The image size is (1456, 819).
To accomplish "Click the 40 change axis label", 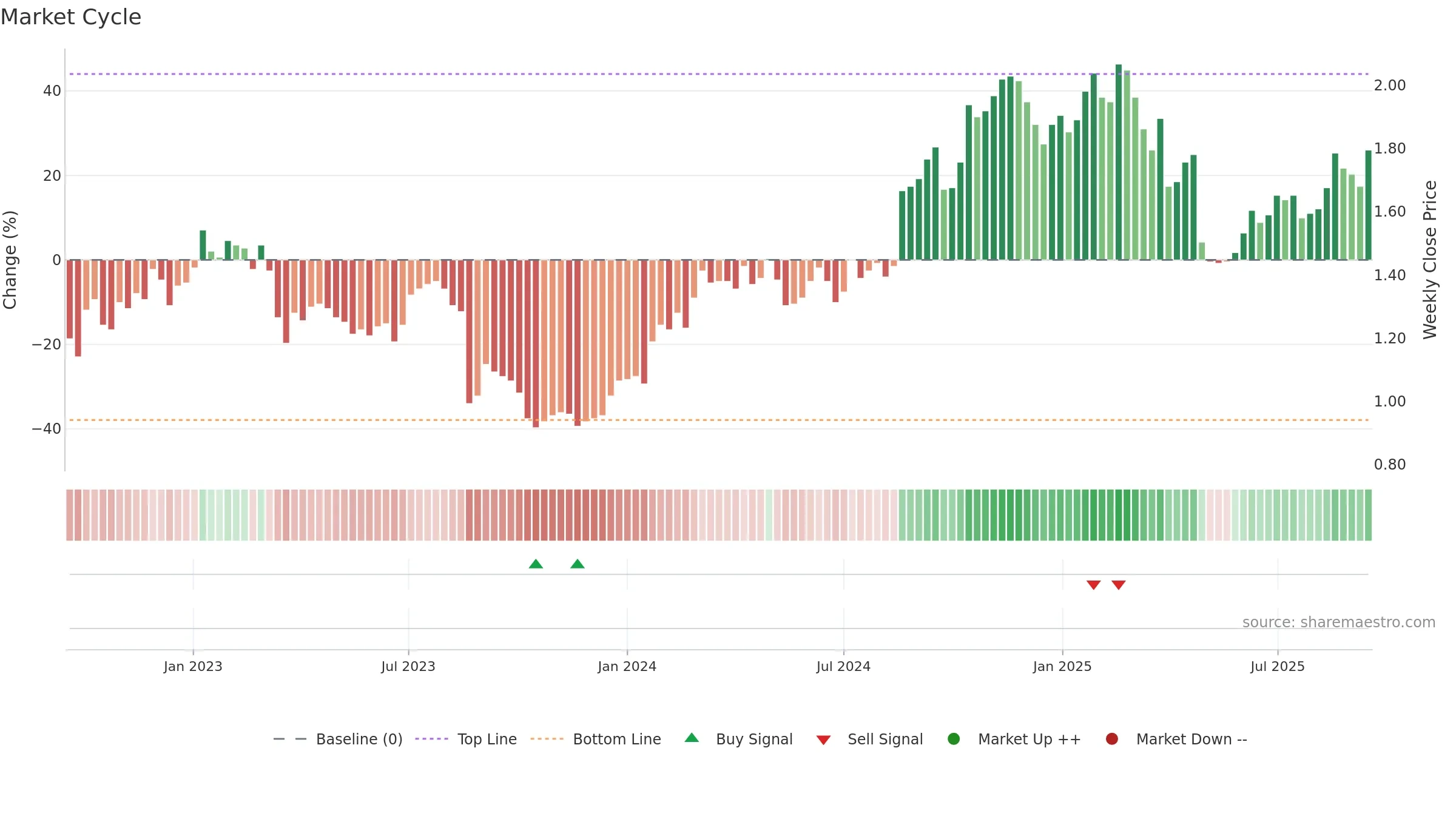I will point(52,91).
